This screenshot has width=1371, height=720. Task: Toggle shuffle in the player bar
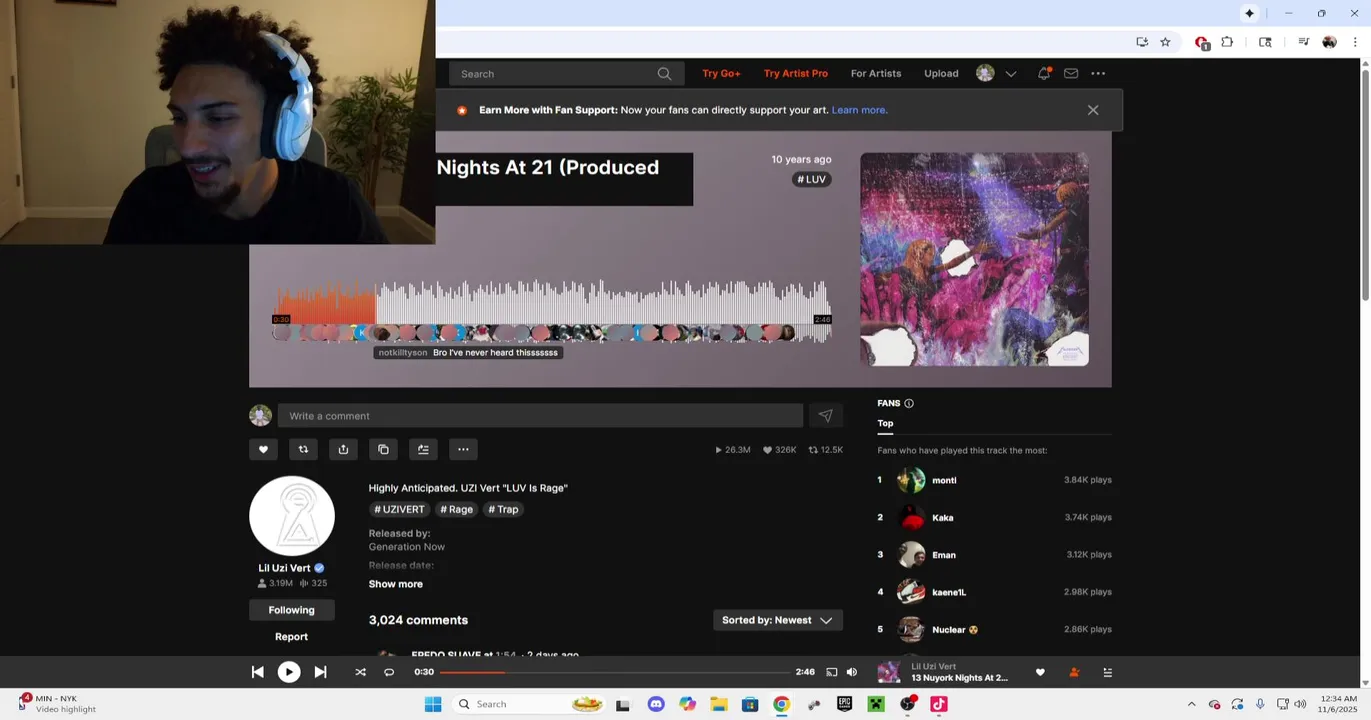pyautogui.click(x=360, y=672)
